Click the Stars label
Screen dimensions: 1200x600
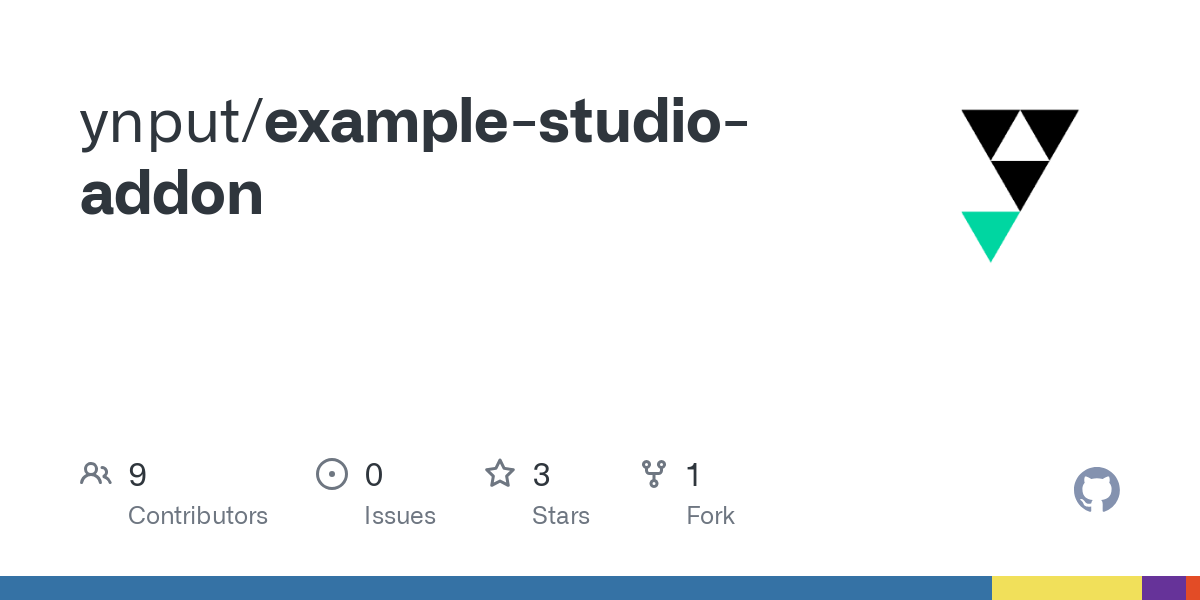coord(561,516)
